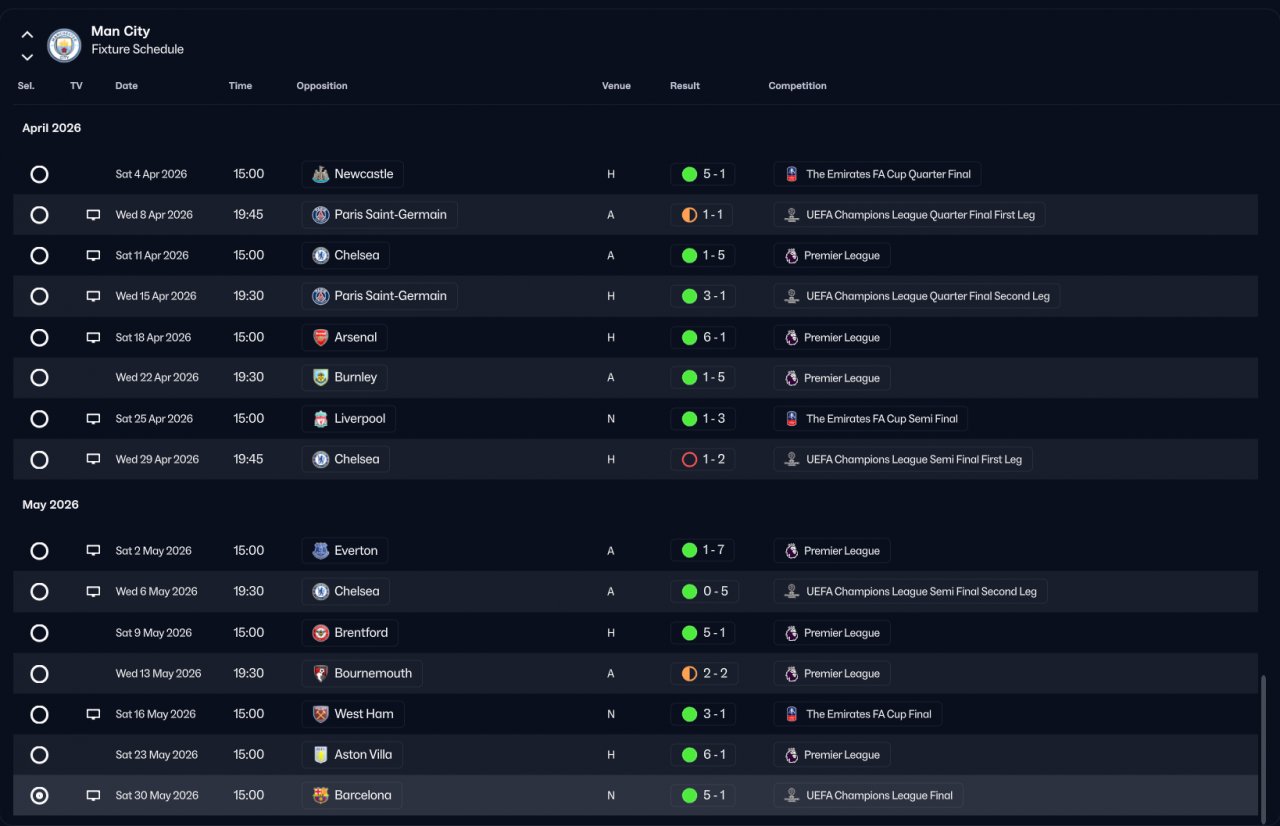
Task: Click the TV icon on the Liverpool row
Action: click(93, 419)
